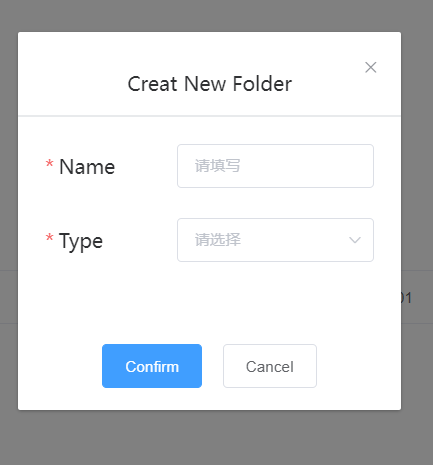This screenshot has width=433, height=465.
Task: Click the Name input field
Action: (x=275, y=166)
